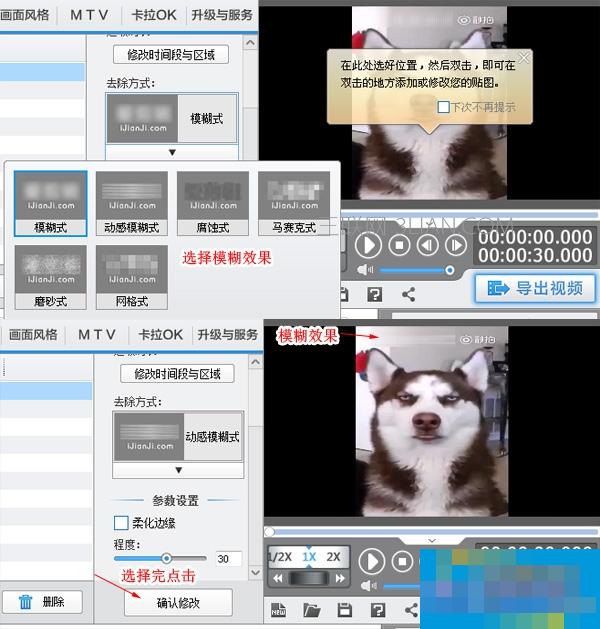600x629 pixels.
Task: Set playback speed to 1X
Action: coord(309,557)
